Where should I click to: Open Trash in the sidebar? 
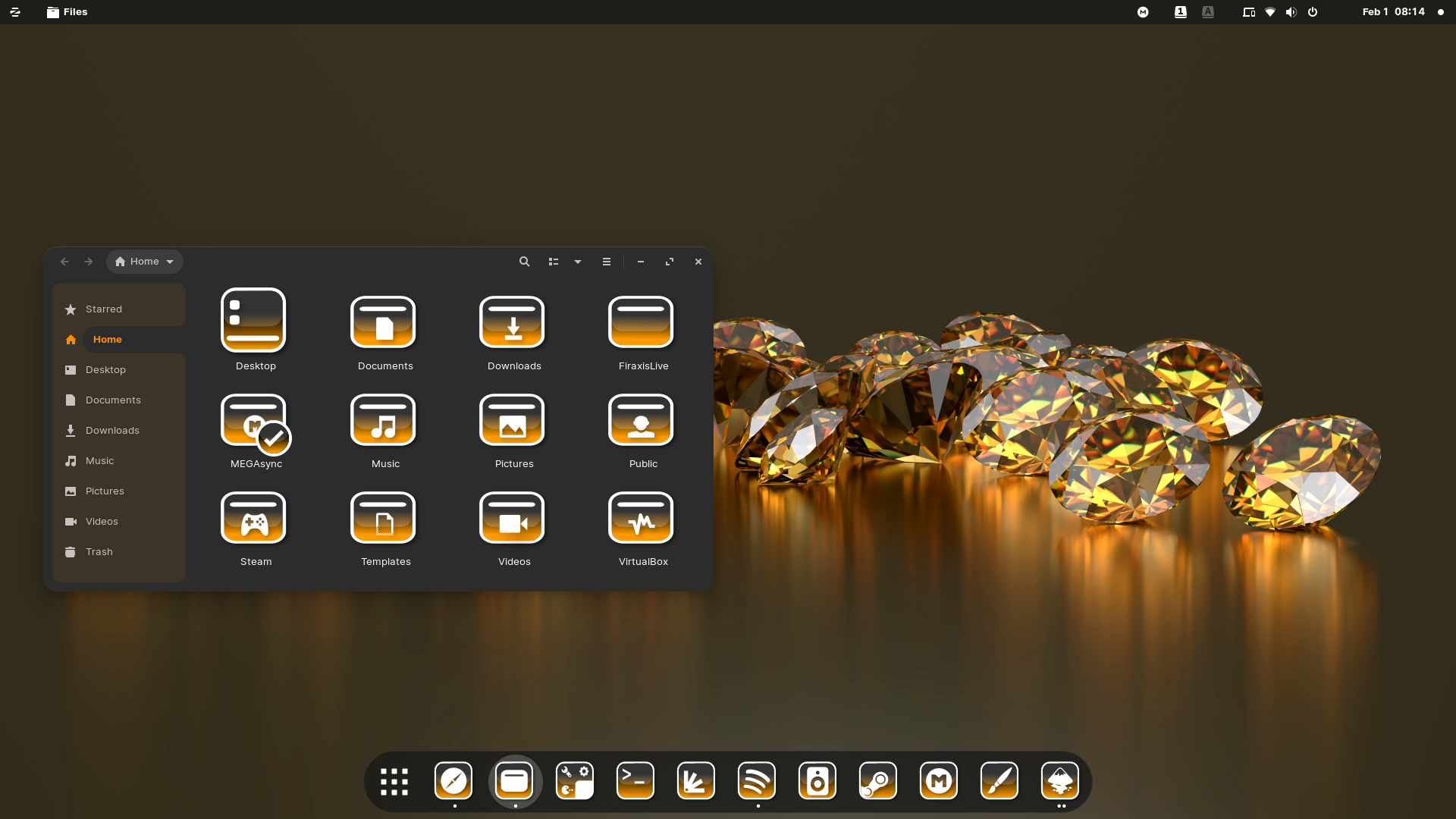point(120,552)
